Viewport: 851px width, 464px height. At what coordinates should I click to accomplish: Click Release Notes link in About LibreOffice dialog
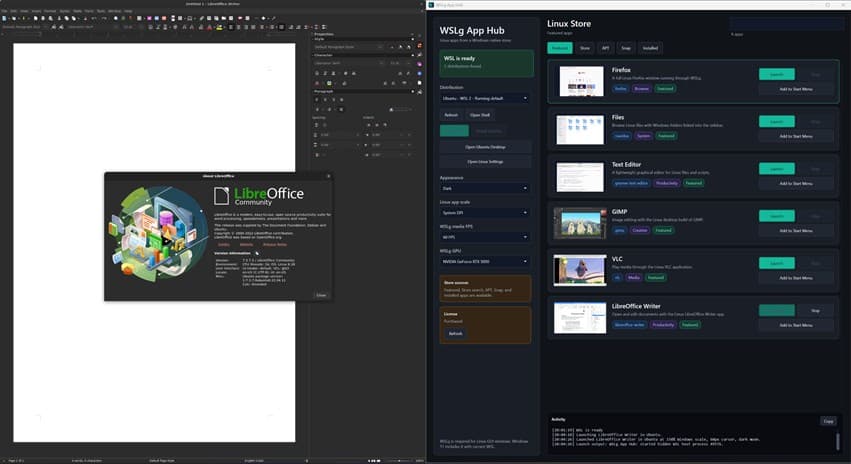pos(275,245)
